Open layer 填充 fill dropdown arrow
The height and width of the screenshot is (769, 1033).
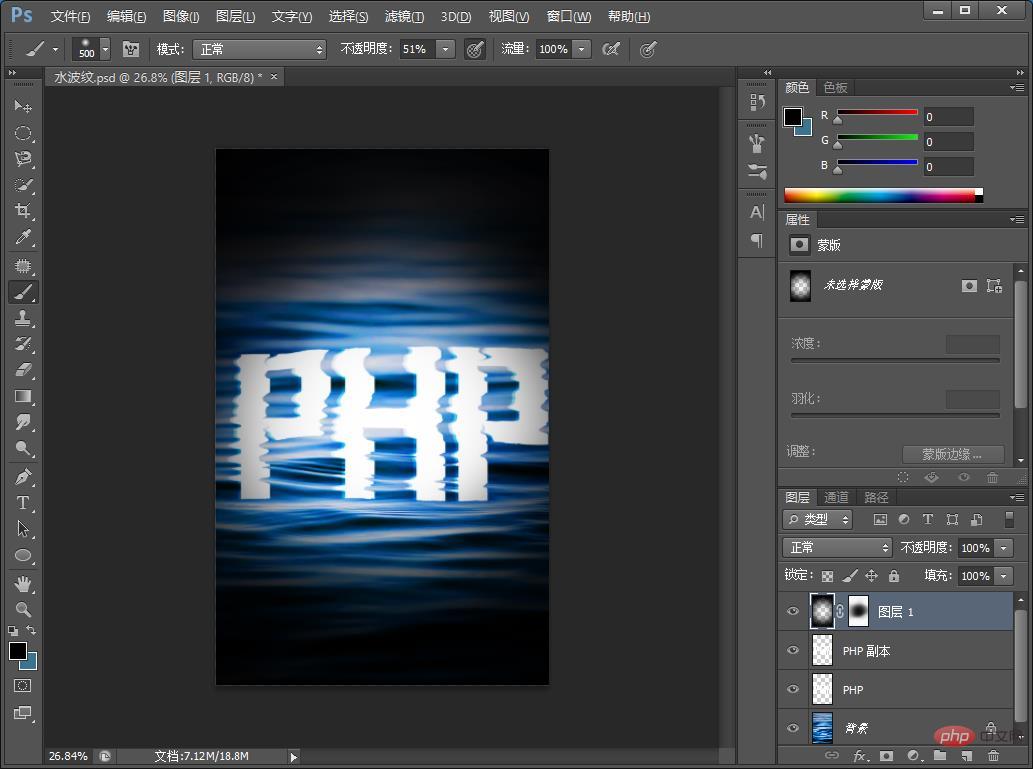pos(1003,576)
